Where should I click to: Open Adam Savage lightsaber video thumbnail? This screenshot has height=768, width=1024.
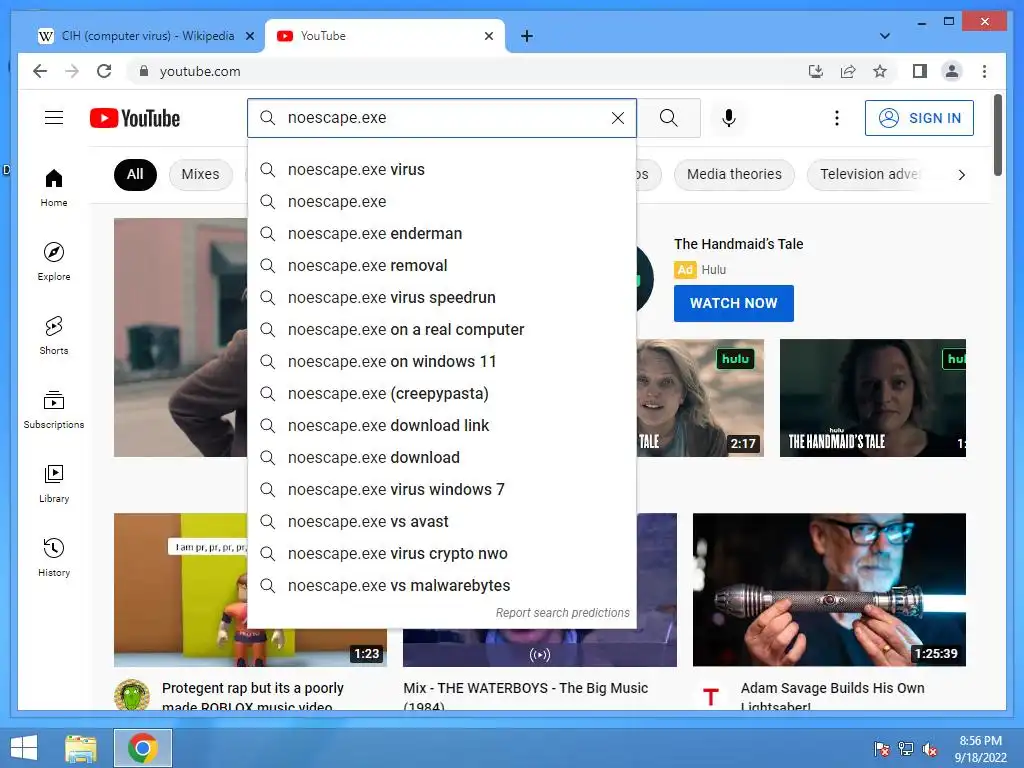click(x=829, y=590)
